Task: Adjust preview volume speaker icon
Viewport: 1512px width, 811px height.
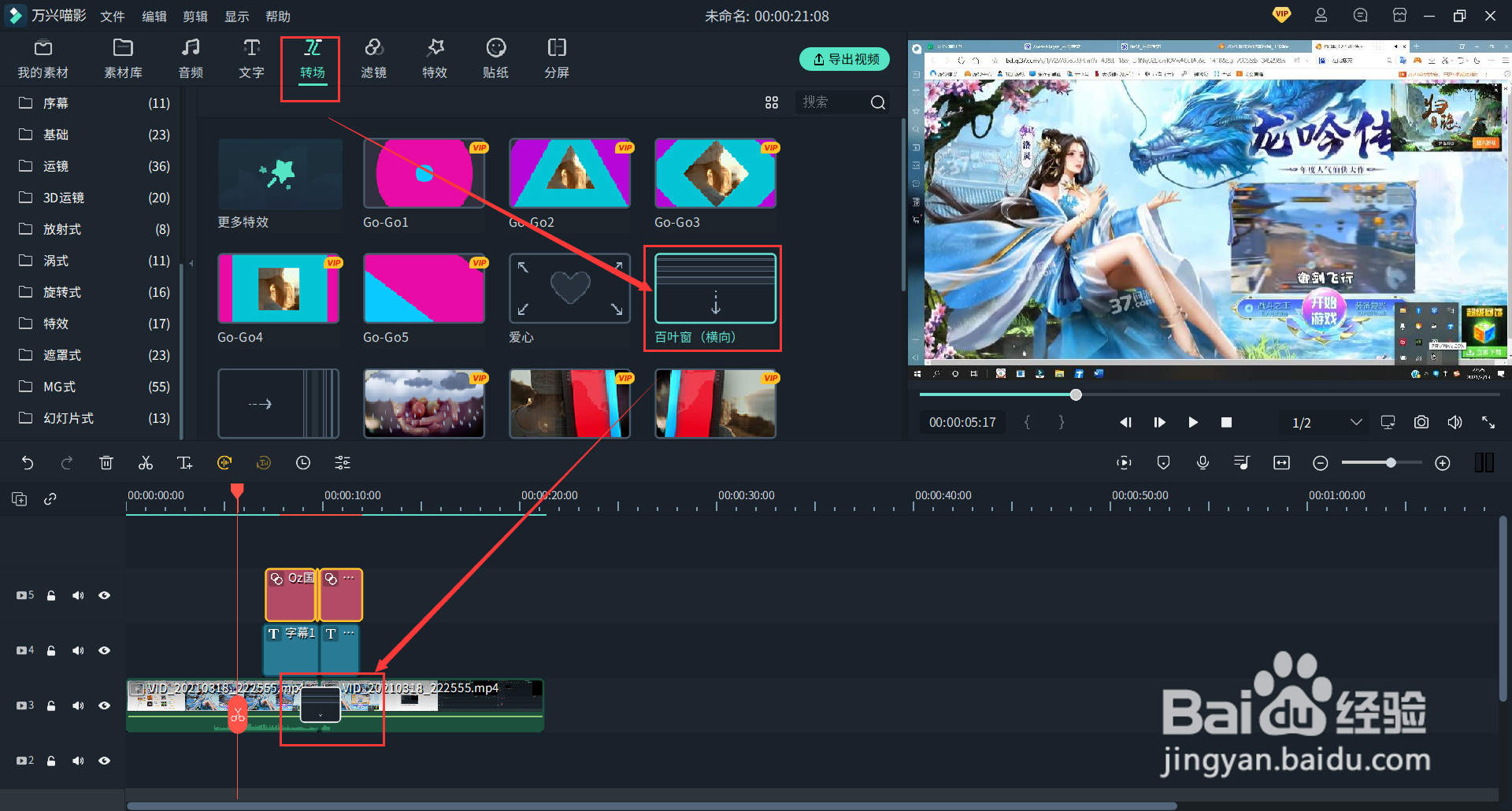Action: tap(1455, 423)
